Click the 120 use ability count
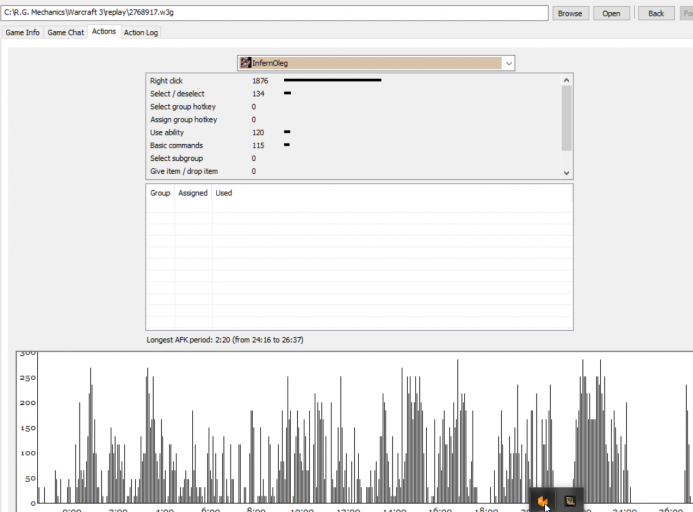Screen dimensions: 693x512 [258, 132]
